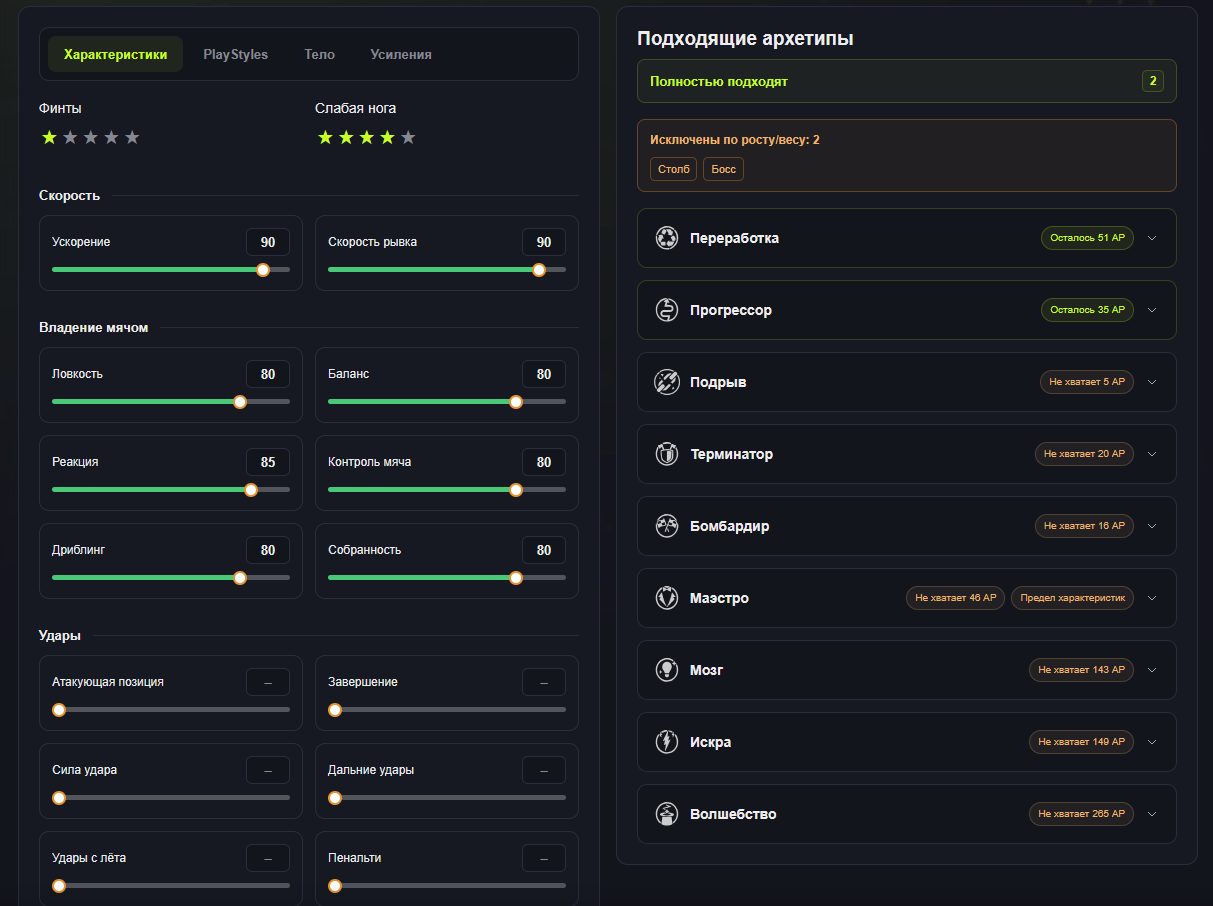
Task: Click the Столб excluded archetype tag
Action: (674, 169)
